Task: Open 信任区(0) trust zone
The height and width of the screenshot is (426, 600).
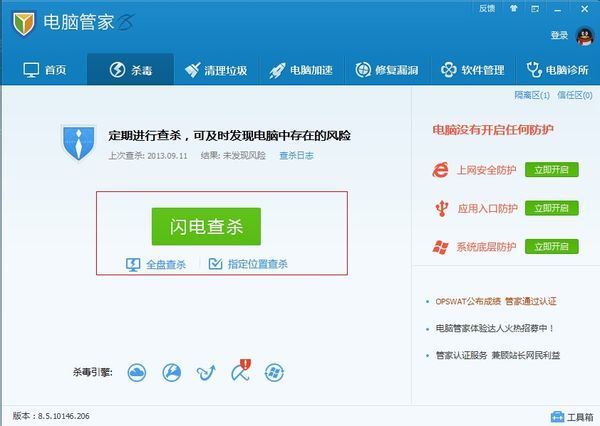Action: [575, 95]
